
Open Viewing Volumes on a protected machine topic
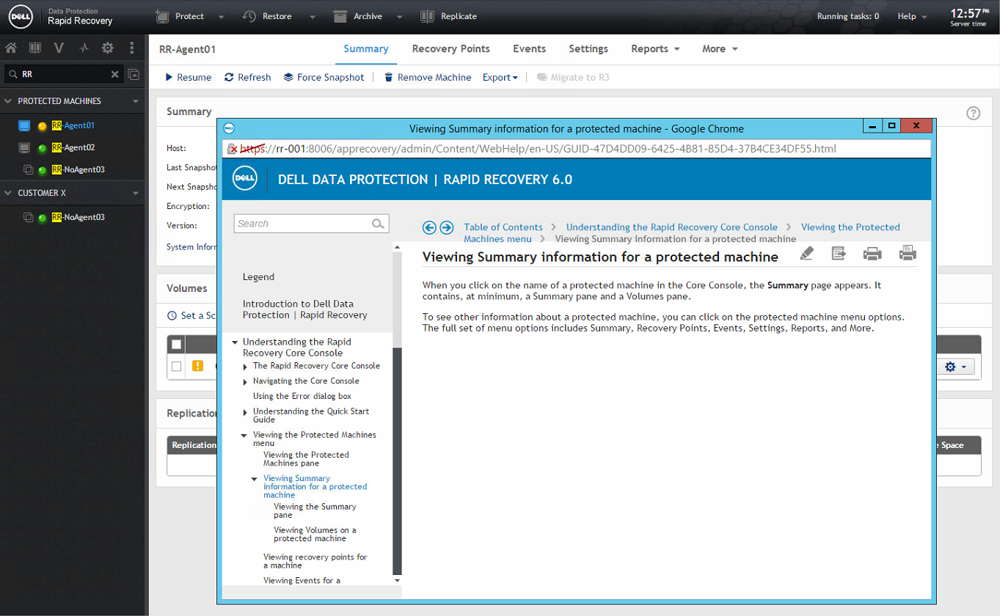pyautogui.click(x=315, y=534)
